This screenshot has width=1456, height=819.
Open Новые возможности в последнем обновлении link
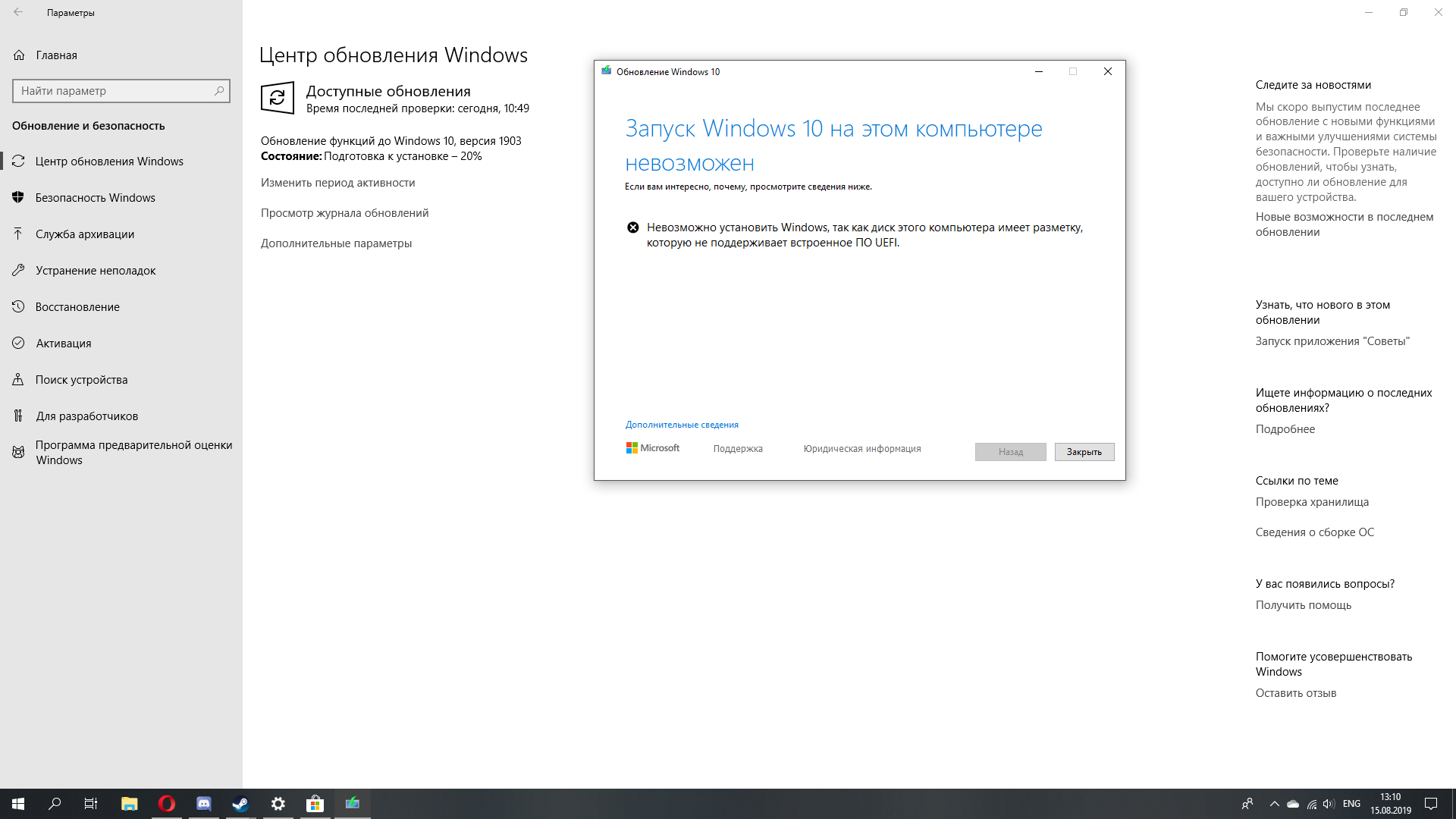[1345, 224]
